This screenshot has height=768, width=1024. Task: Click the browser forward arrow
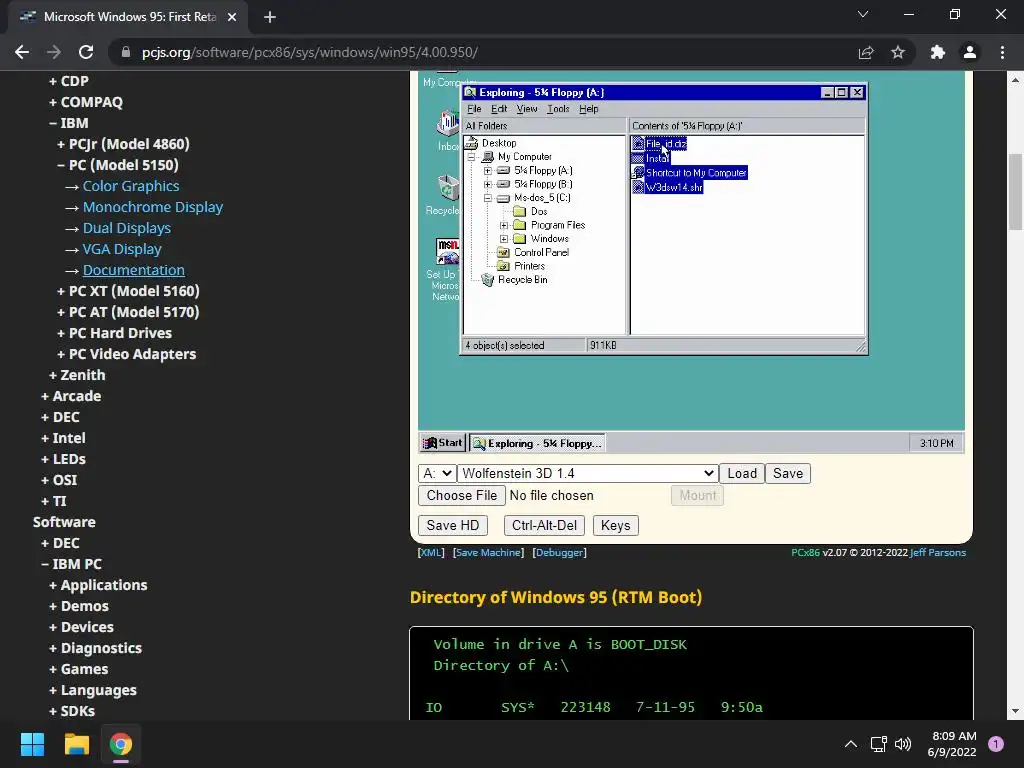pos(54,52)
